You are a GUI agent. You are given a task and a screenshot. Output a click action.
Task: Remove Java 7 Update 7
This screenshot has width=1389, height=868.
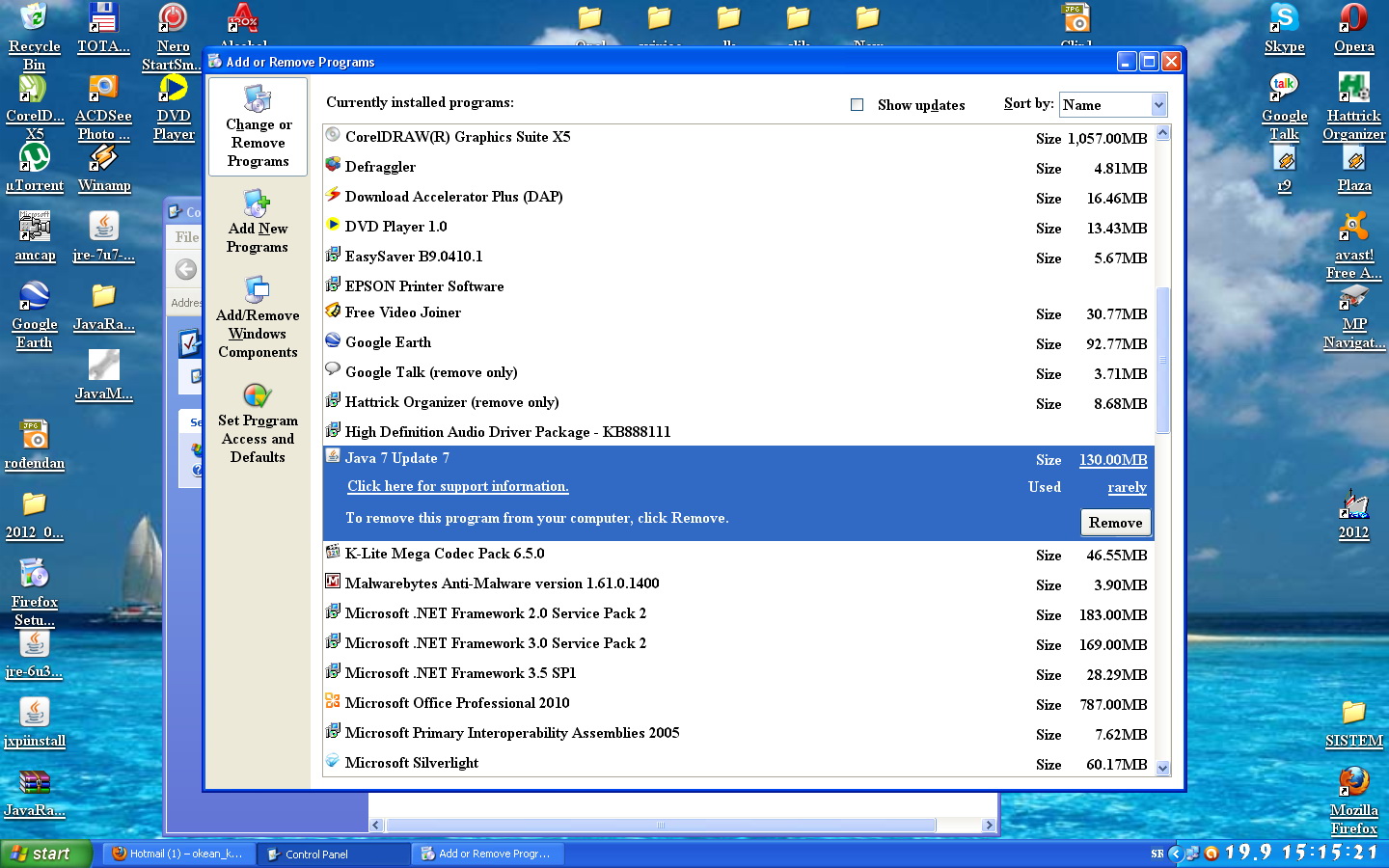click(x=1116, y=522)
